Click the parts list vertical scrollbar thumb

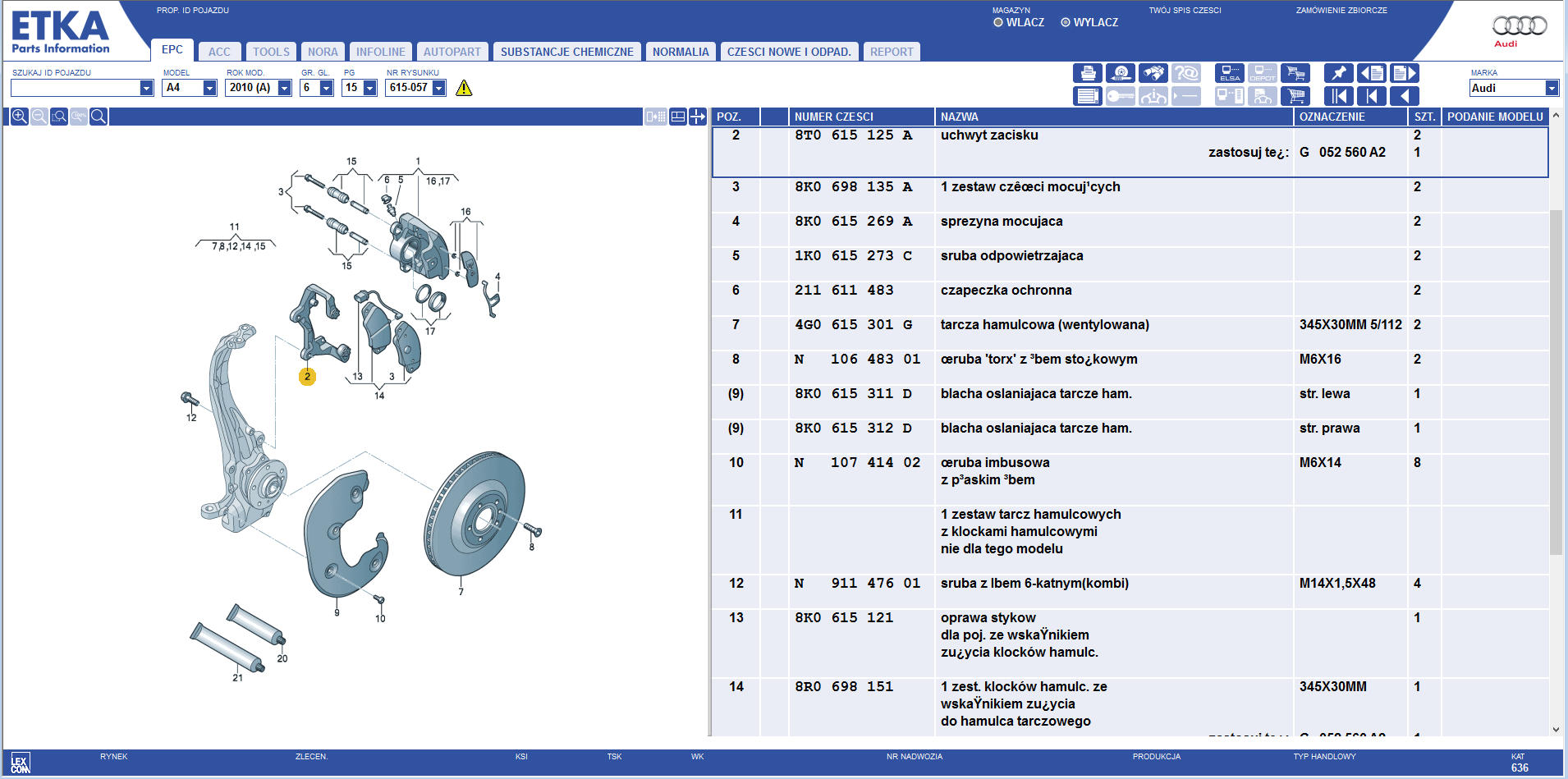coord(1556,383)
